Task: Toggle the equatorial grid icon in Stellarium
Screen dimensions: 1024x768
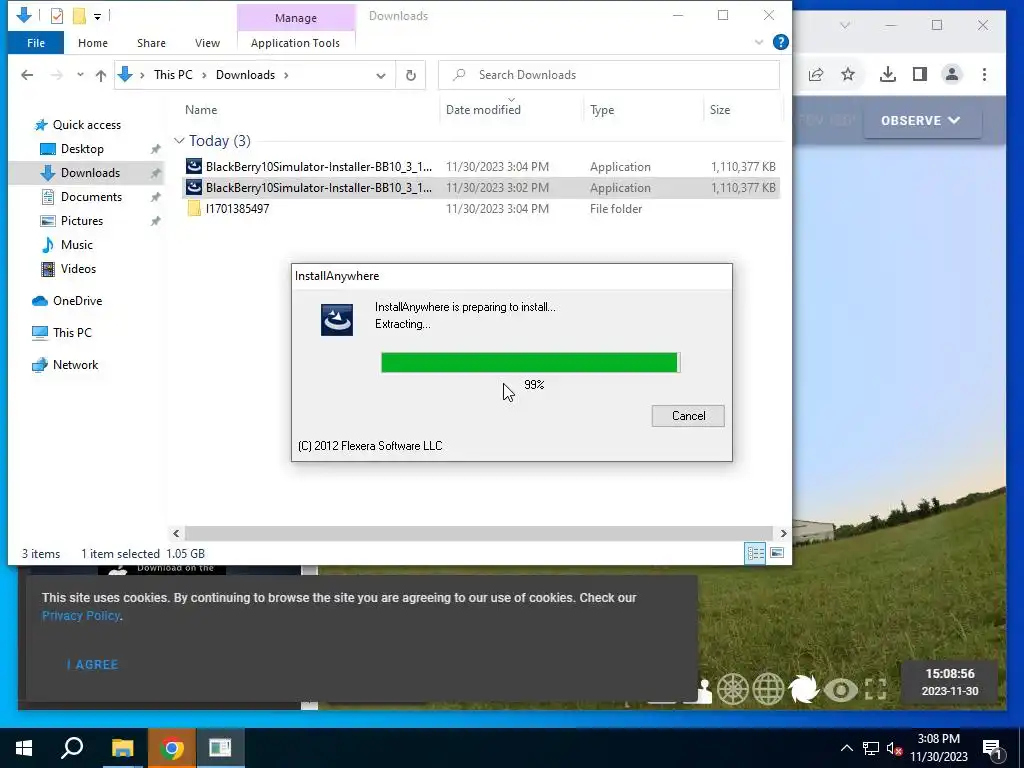Action: [733, 690]
